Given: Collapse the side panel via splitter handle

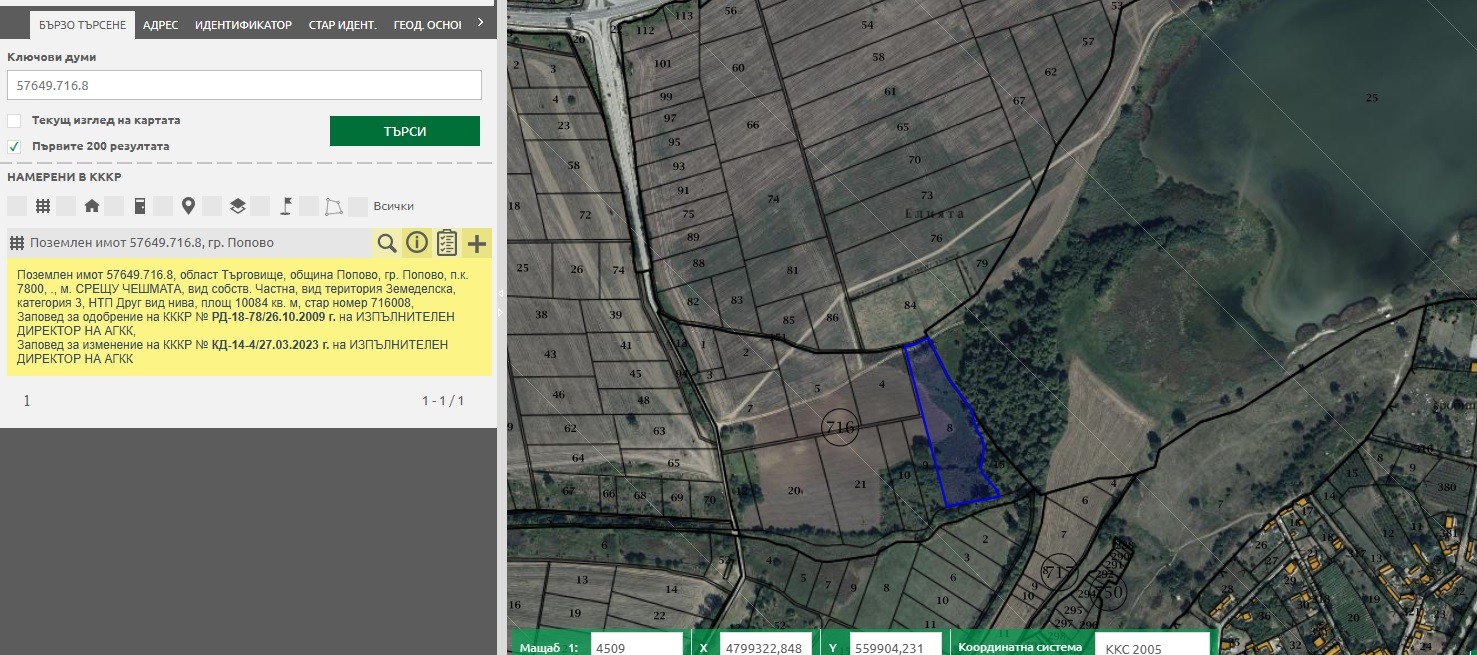Looking at the screenshot, I should pyautogui.click(x=502, y=292).
